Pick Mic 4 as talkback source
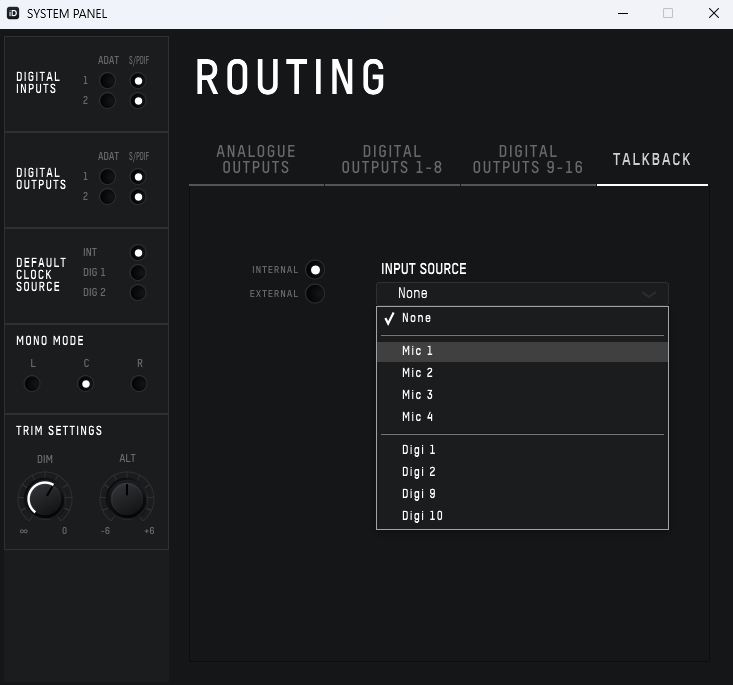 pyautogui.click(x=418, y=417)
